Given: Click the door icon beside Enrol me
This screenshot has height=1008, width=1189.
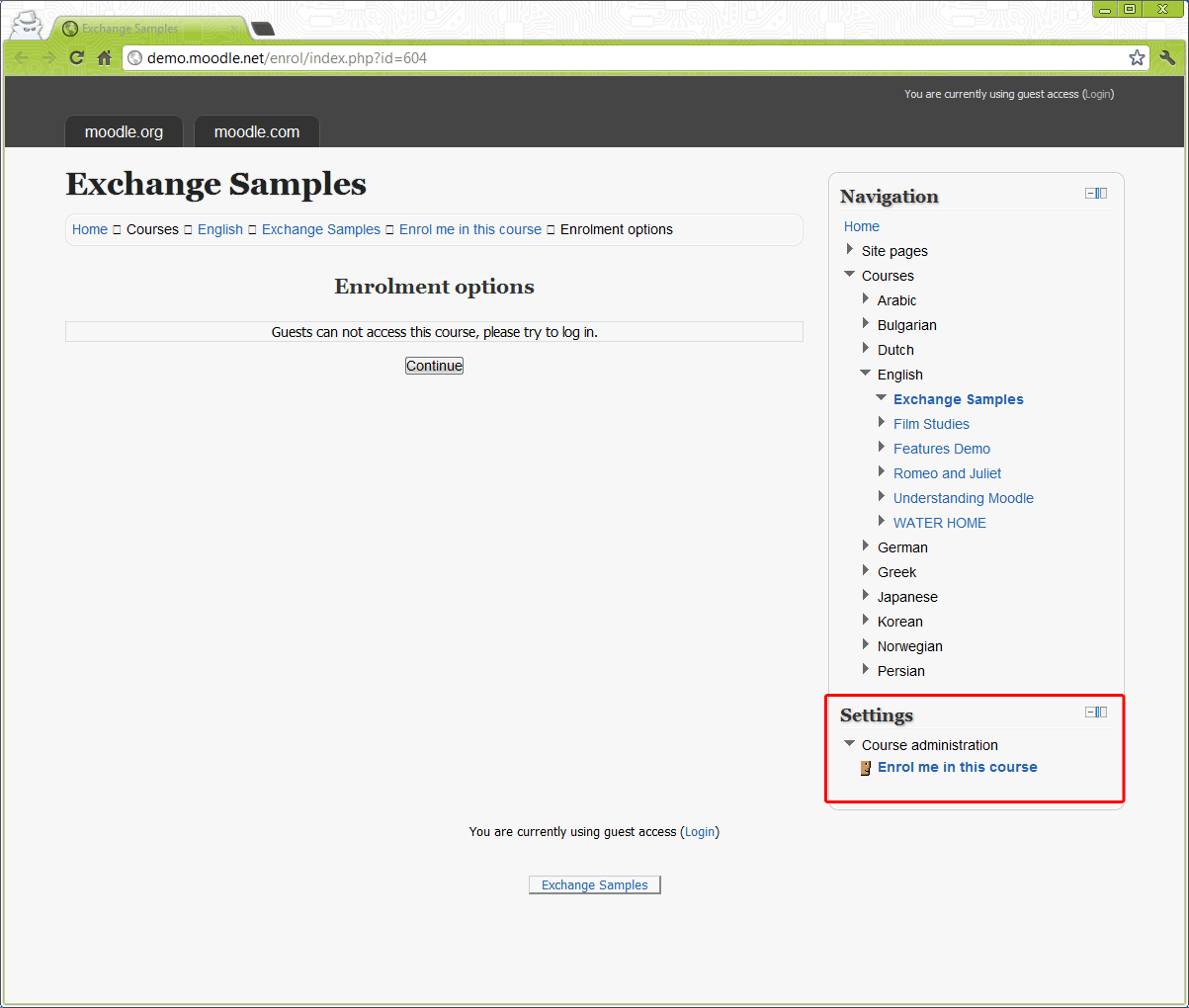Looking at the screenshot, I should (866, 768).
